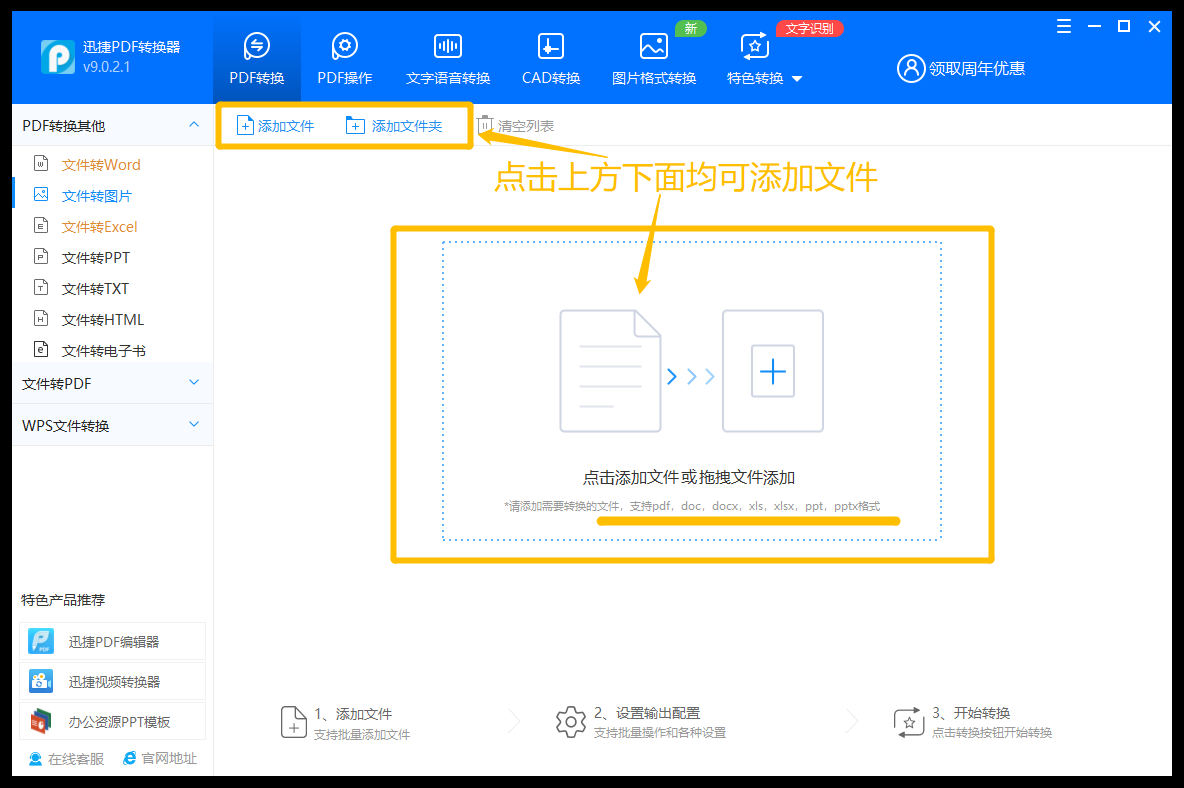Image resolution: width=1184 pixels, height=788 pixels.
Task: Expand the WPS文件转换 section
Action: pos(193,424)
